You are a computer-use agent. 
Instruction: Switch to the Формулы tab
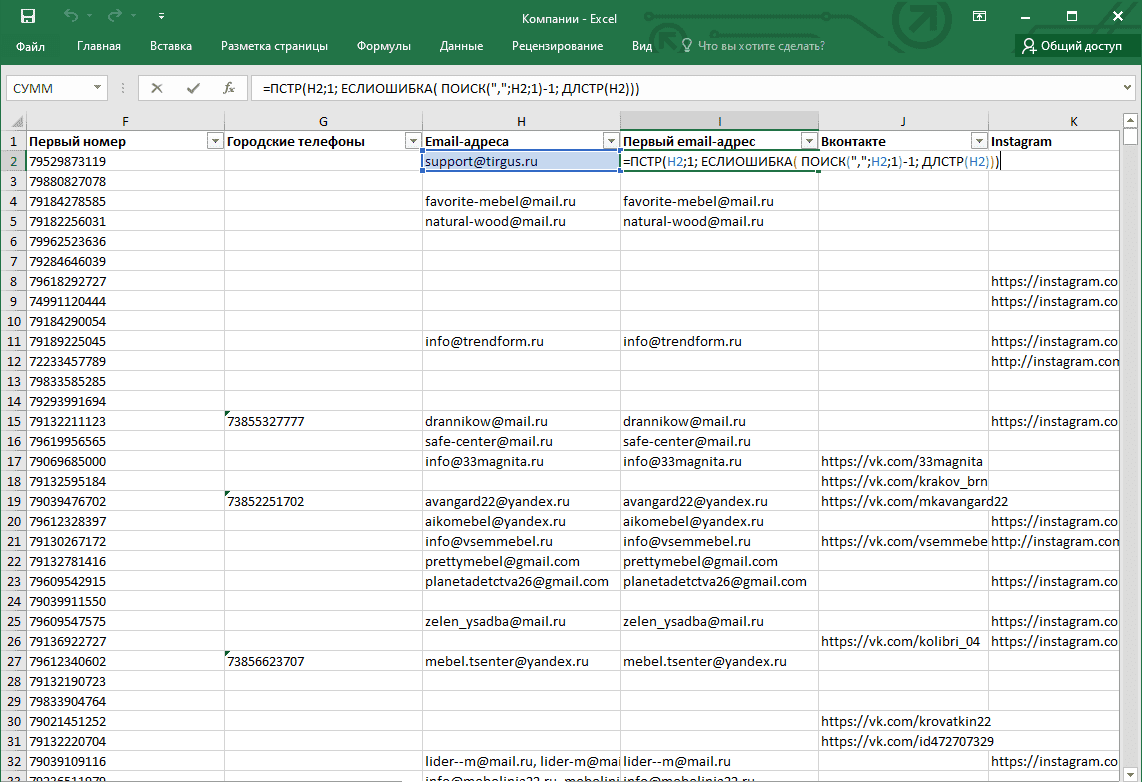coord(384,46)
